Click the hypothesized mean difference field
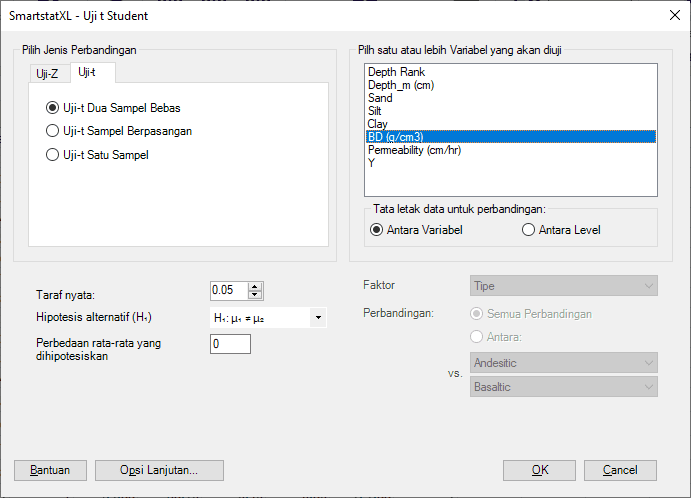The image size is (691, 498). (x=230, y=344)
